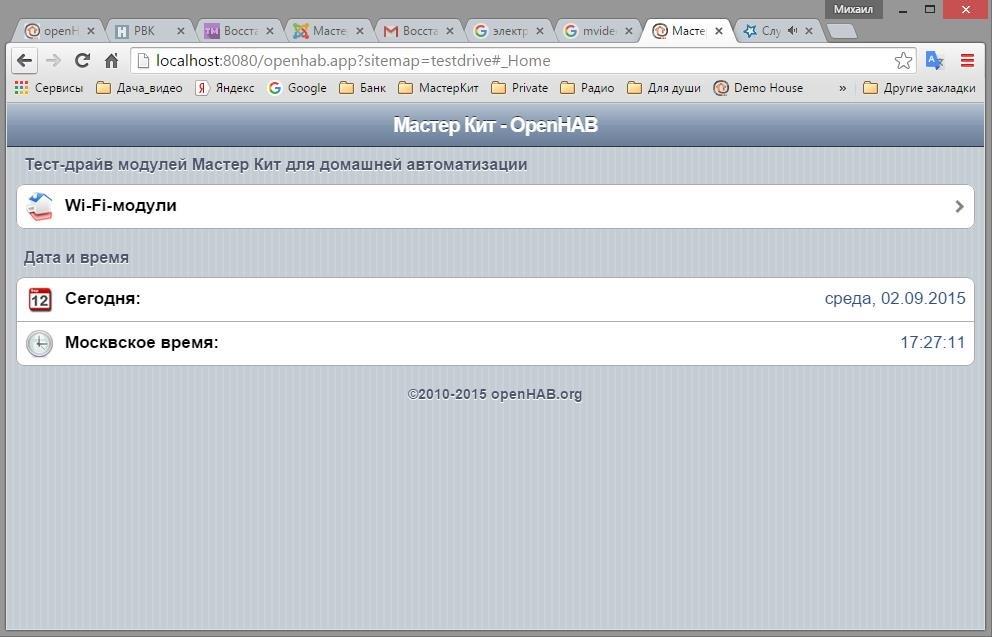Show hidden bookmarks with the » chevron
Screen dimensions: 992x637
click(x=842, y=88)
